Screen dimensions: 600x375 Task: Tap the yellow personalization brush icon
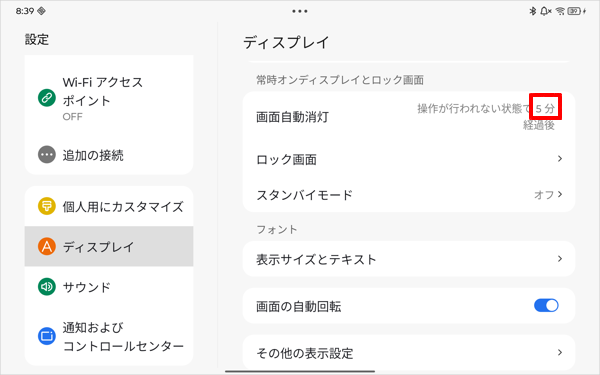47,206
